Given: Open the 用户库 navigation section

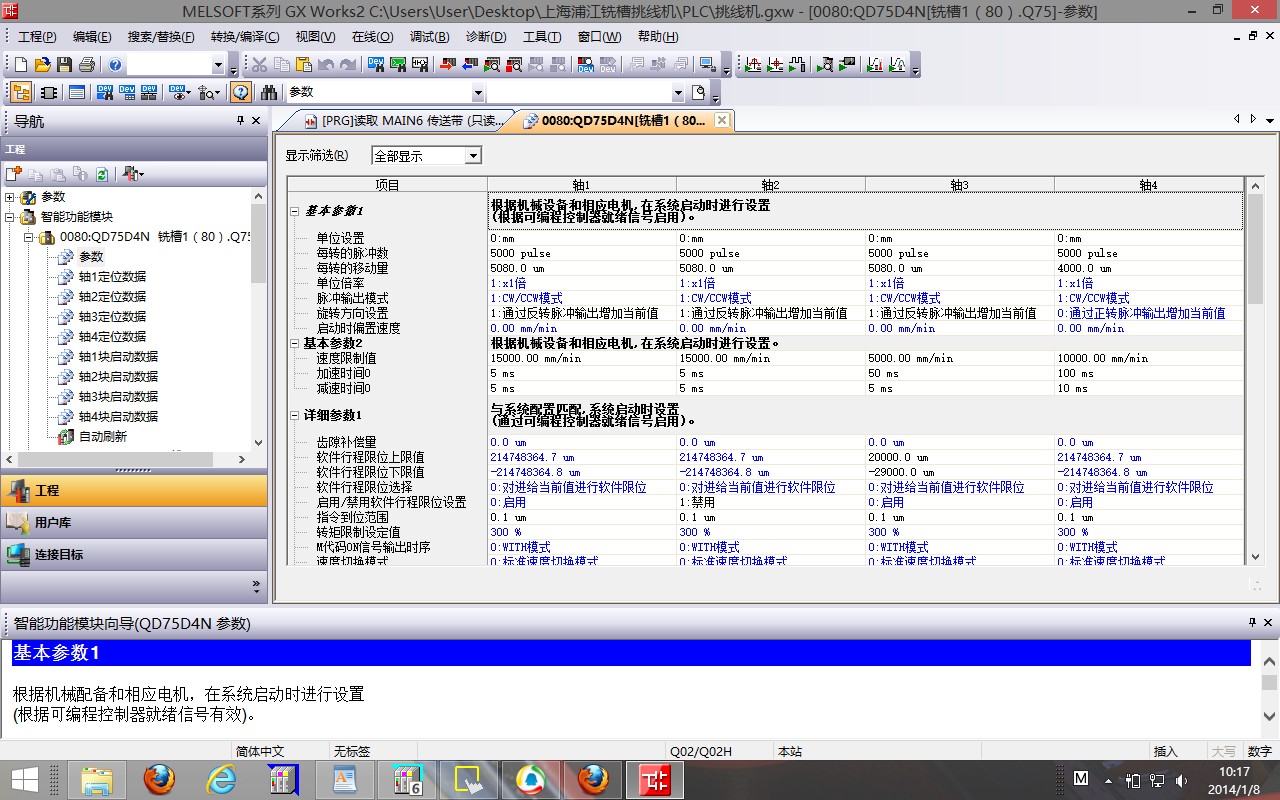Looking at the screenshot, I should coord(52,523).
